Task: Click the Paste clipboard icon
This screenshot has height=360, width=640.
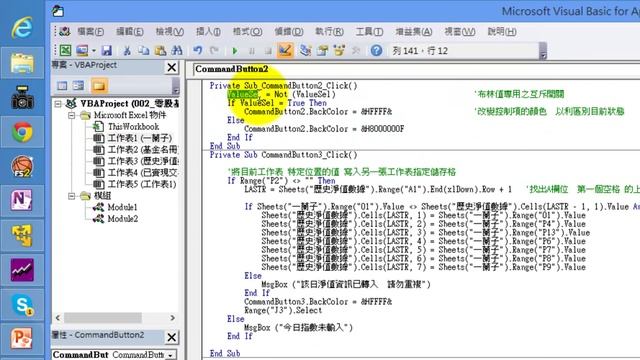Action: (x=160, y=51)
